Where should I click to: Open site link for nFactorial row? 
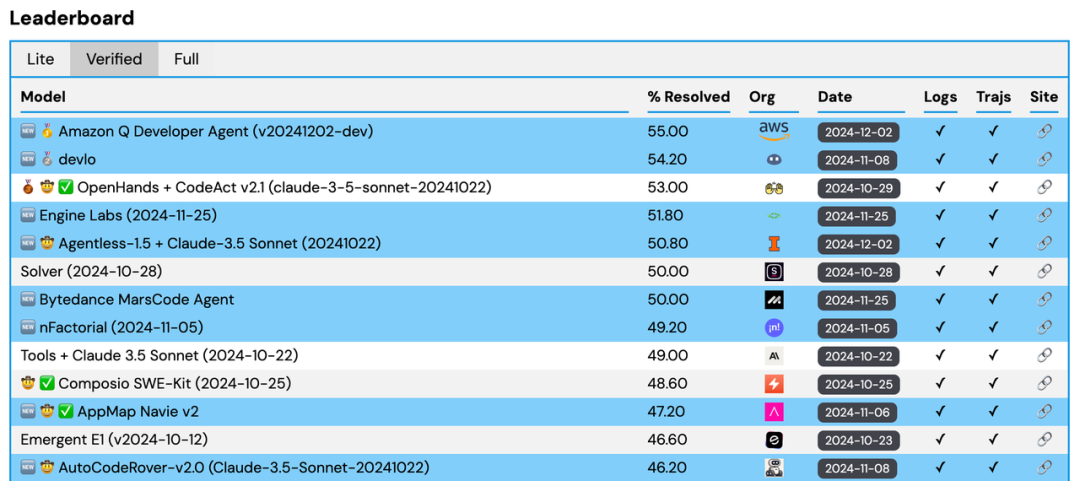(1044, 327)
